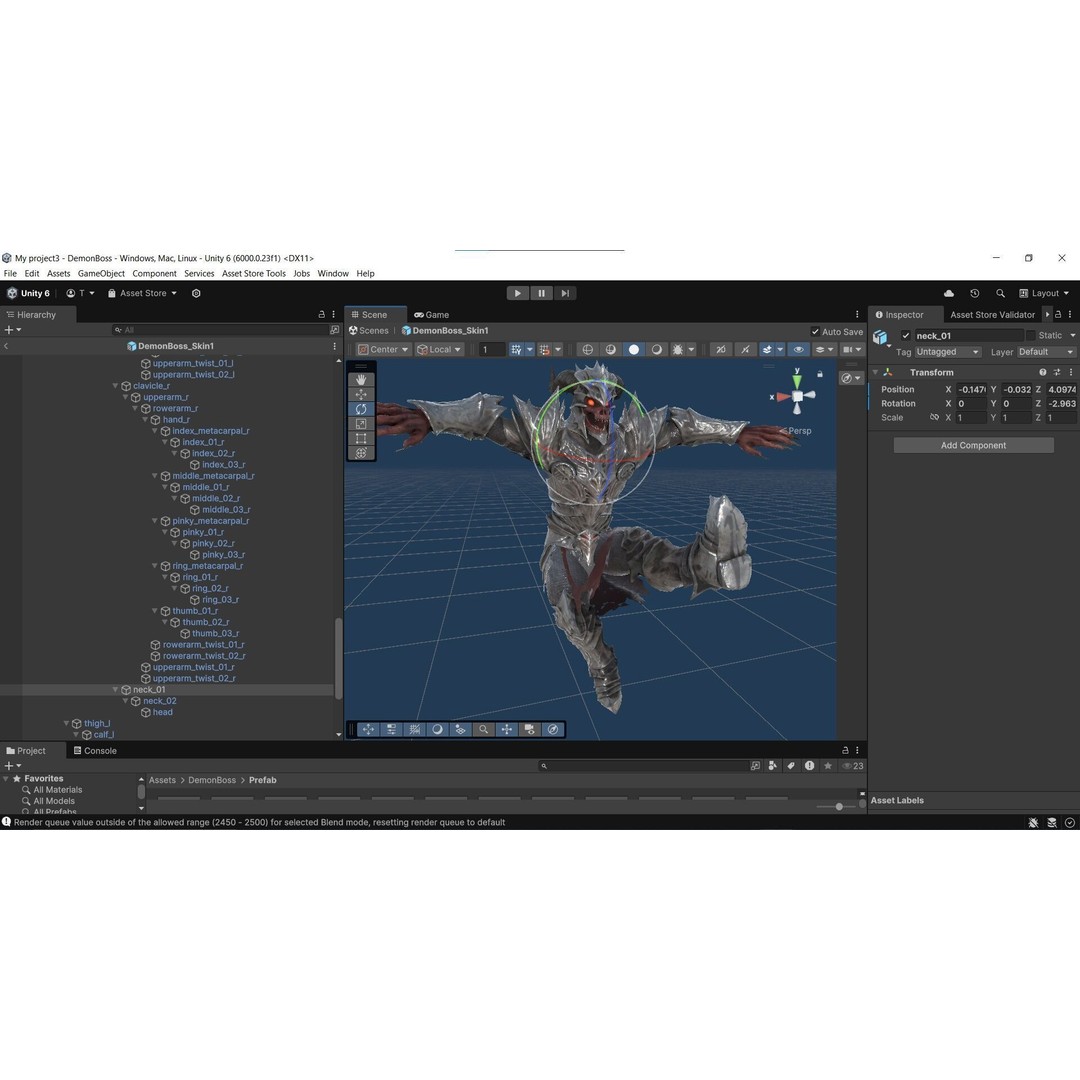
Task: Toggle hidden packages visibility count
Action: pyautogui.click(x=853, y=766)
